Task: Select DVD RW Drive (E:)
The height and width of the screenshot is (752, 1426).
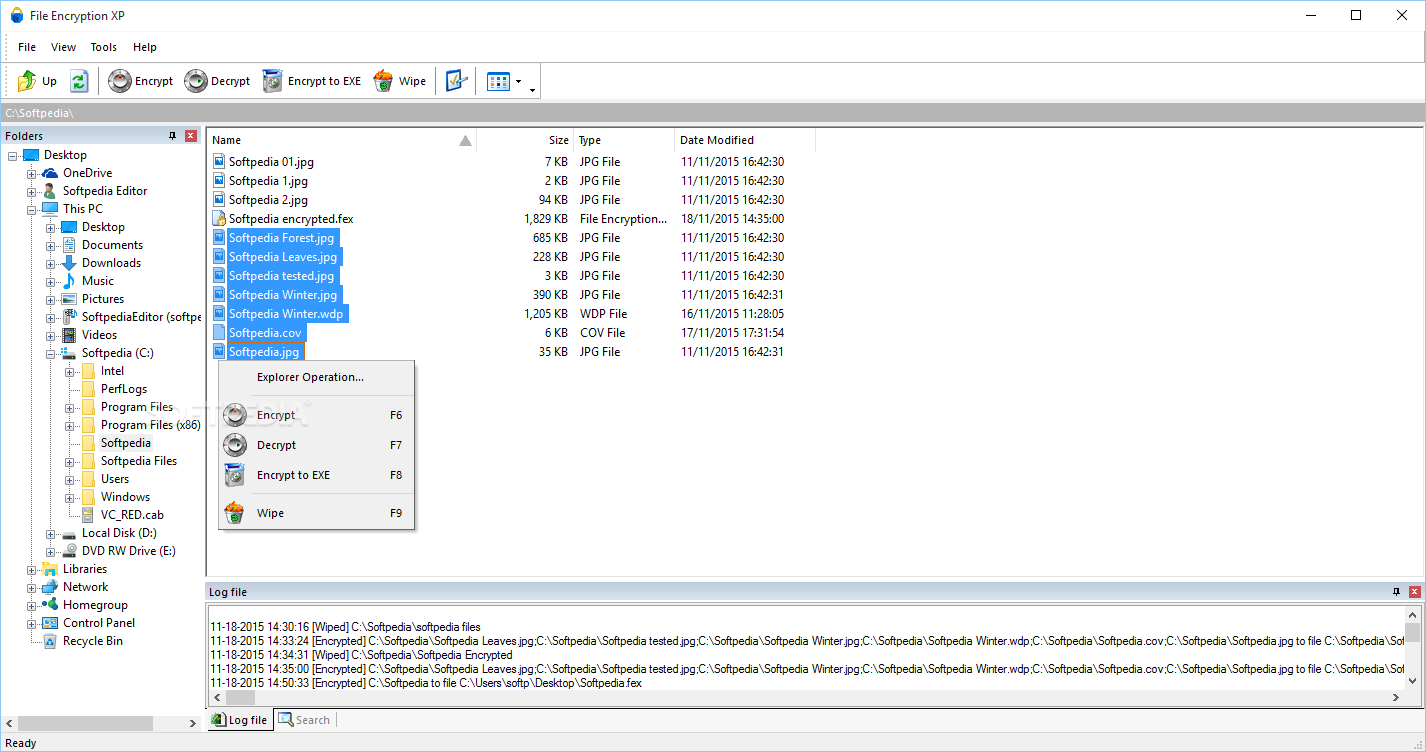Action: tap(128, 551)
